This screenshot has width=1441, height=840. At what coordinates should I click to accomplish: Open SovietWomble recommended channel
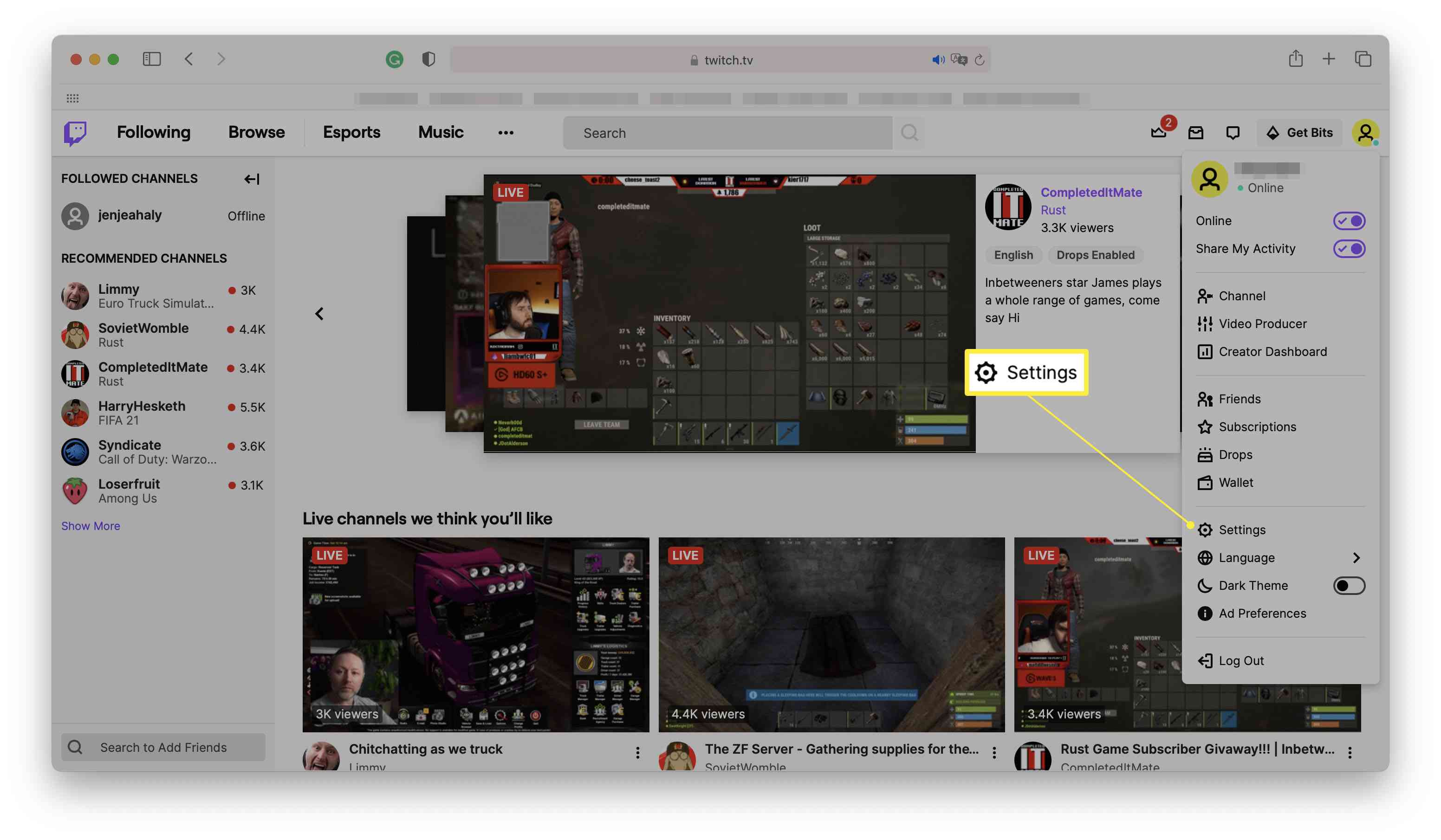click(x=163, y=335)
